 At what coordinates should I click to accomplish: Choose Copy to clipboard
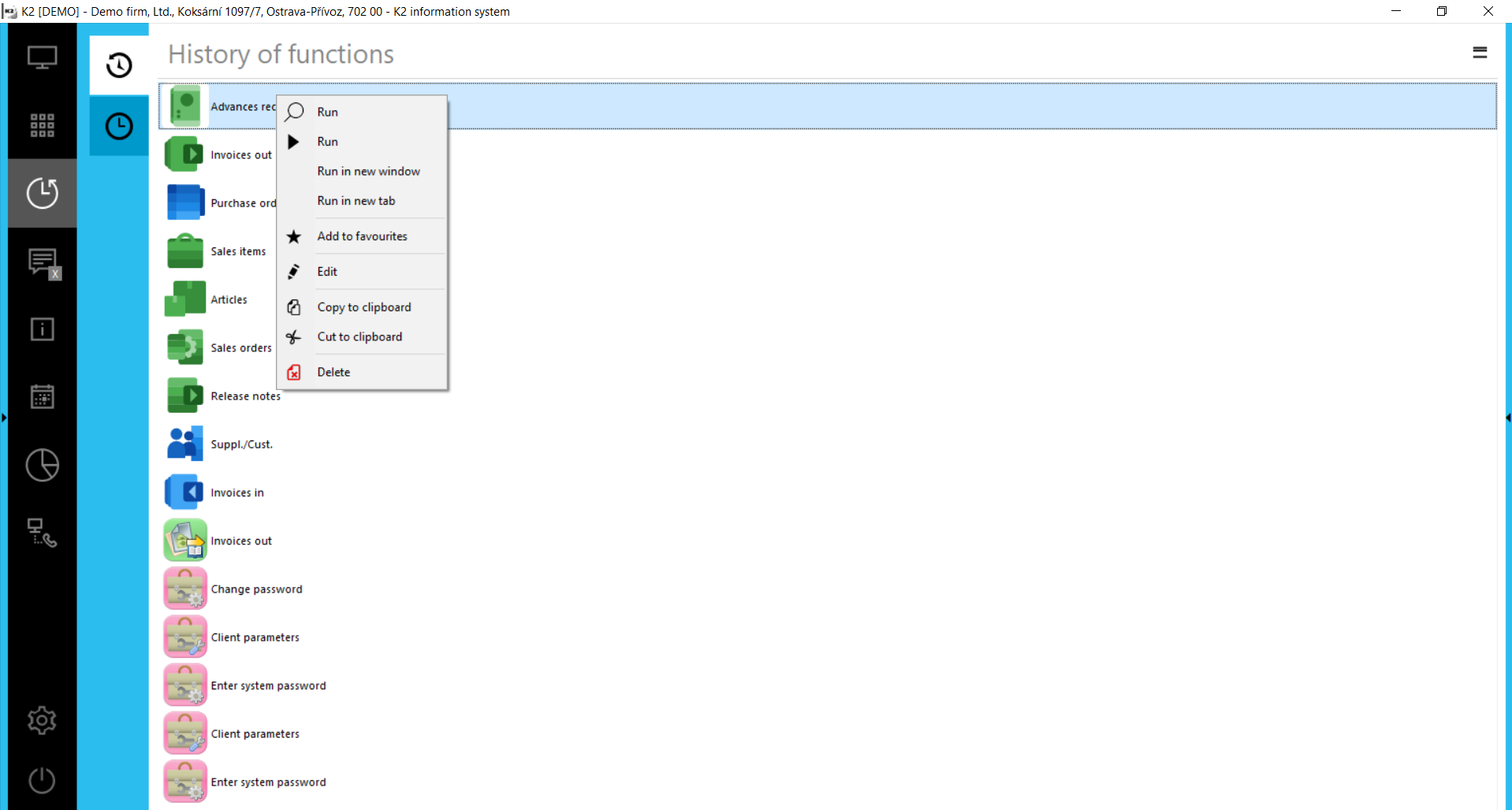362,307
